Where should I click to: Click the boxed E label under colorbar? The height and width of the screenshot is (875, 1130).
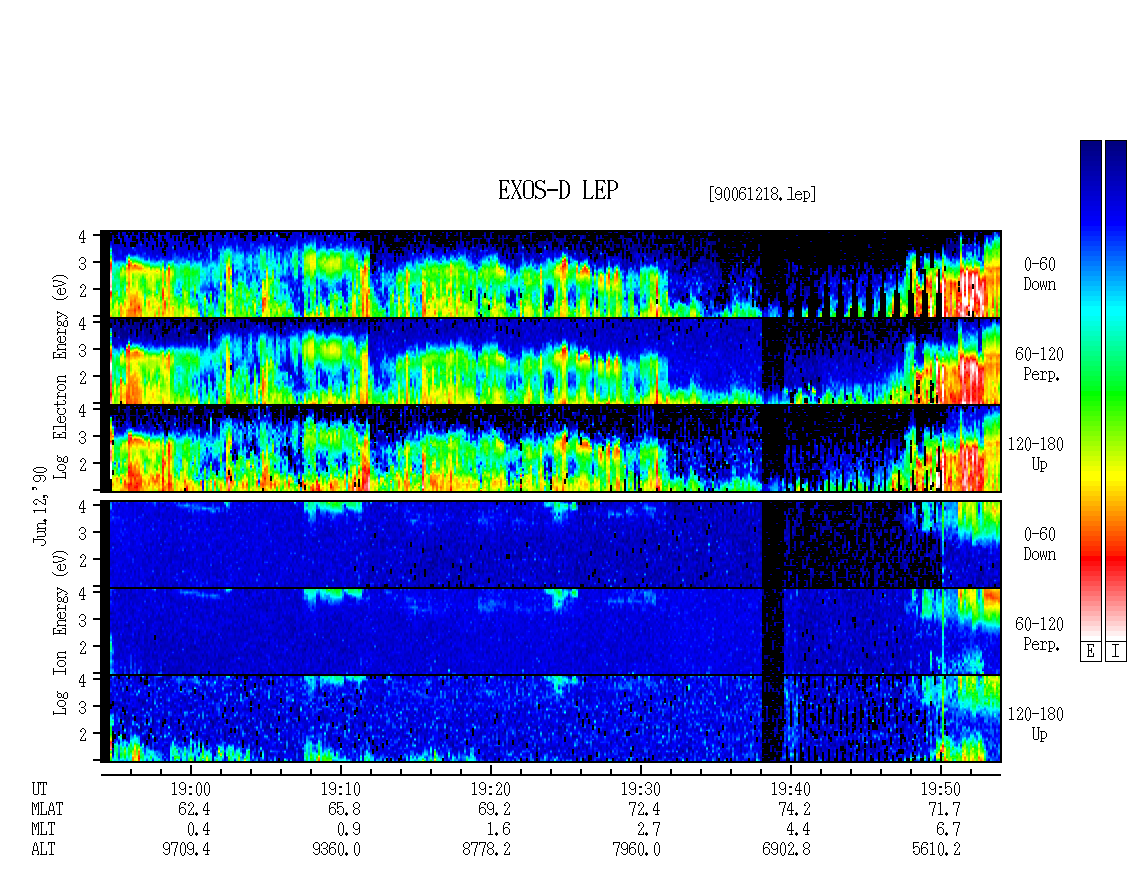click(1090, 651)
